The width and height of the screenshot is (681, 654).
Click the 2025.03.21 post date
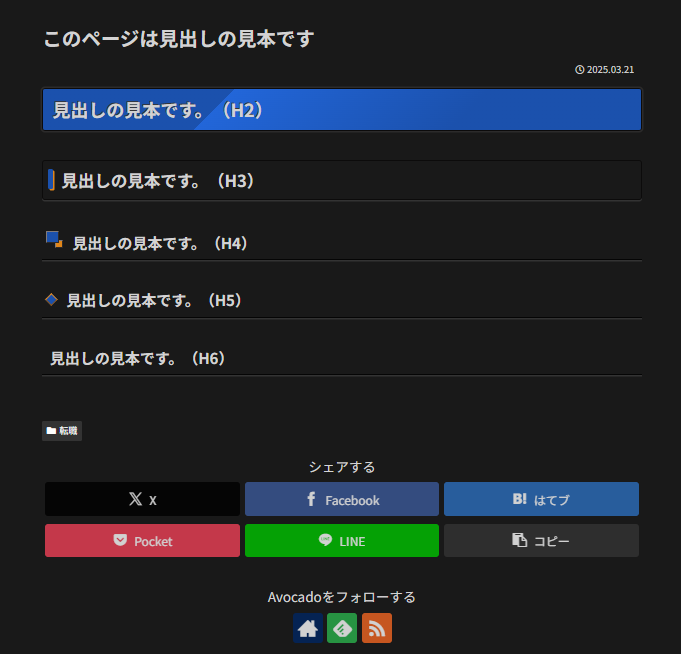pyautogui.click(x=610, y=70)
